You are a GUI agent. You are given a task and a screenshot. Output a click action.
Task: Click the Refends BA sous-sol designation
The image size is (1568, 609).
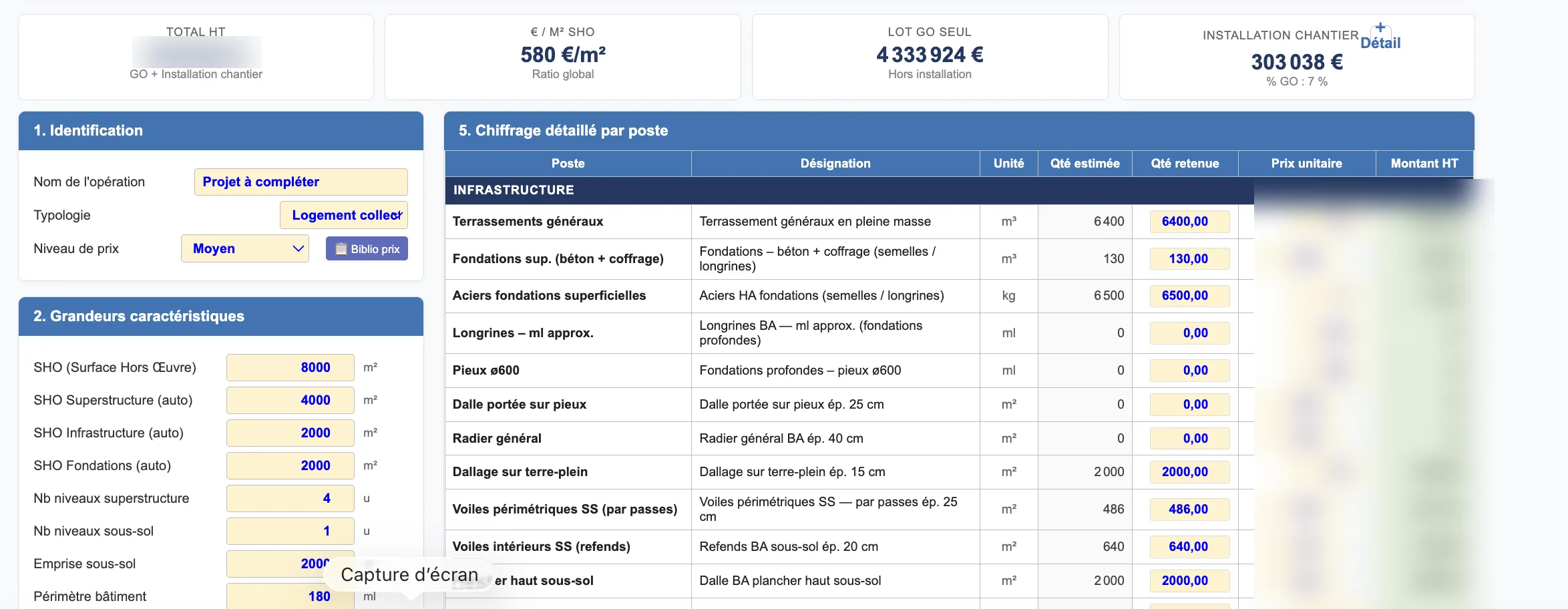pos(789,547)
